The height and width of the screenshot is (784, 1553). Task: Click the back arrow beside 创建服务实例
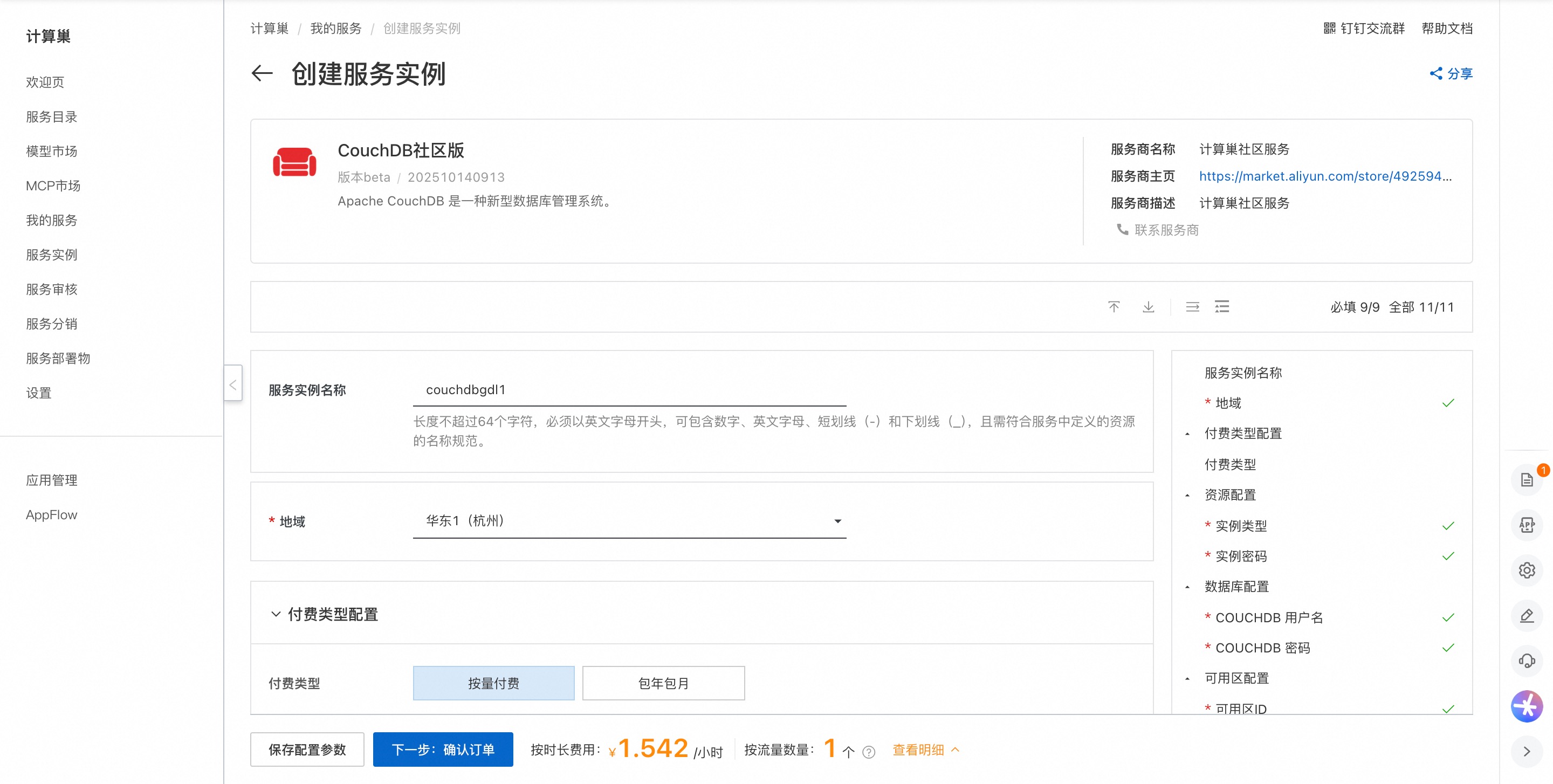(262, 73)
